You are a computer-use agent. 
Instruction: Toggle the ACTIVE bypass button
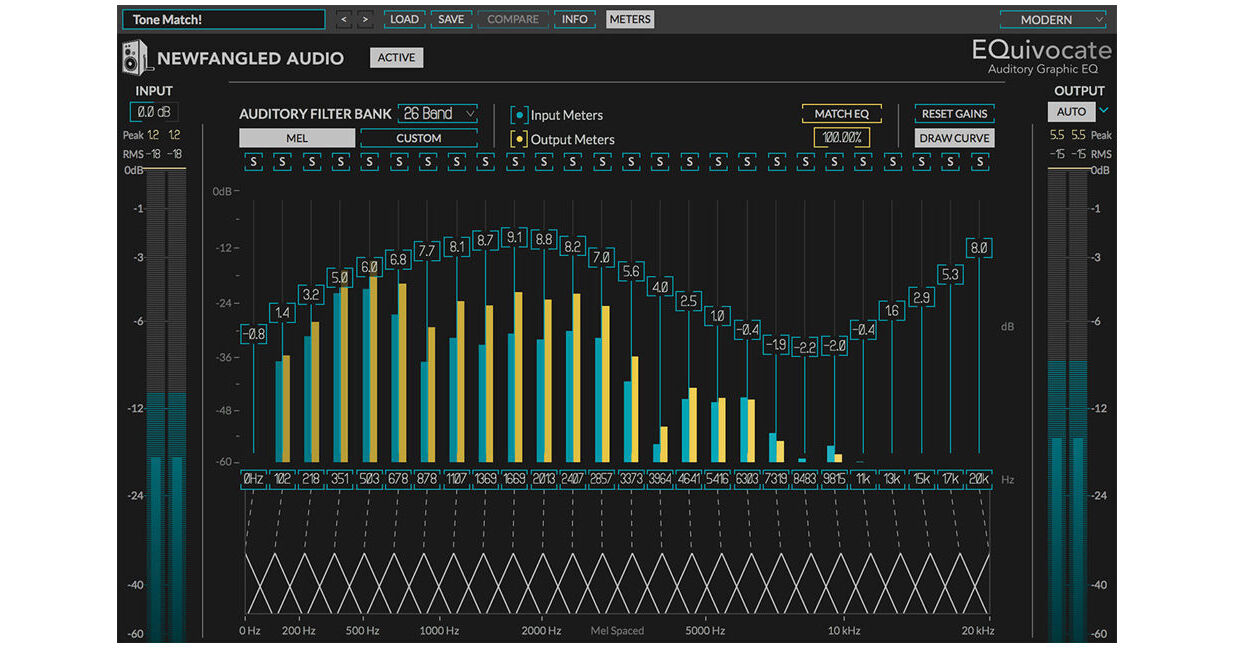pyautogui.click(x=396, y=58)
